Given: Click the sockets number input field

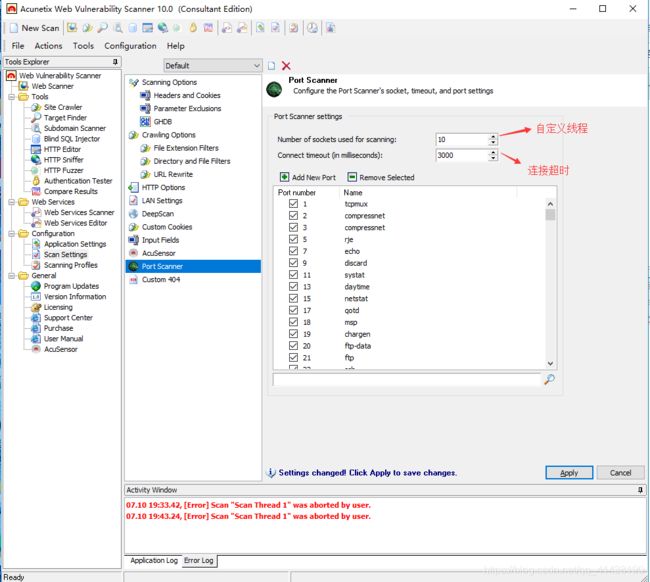Looking at the screenshot, I should click(462, 140).
